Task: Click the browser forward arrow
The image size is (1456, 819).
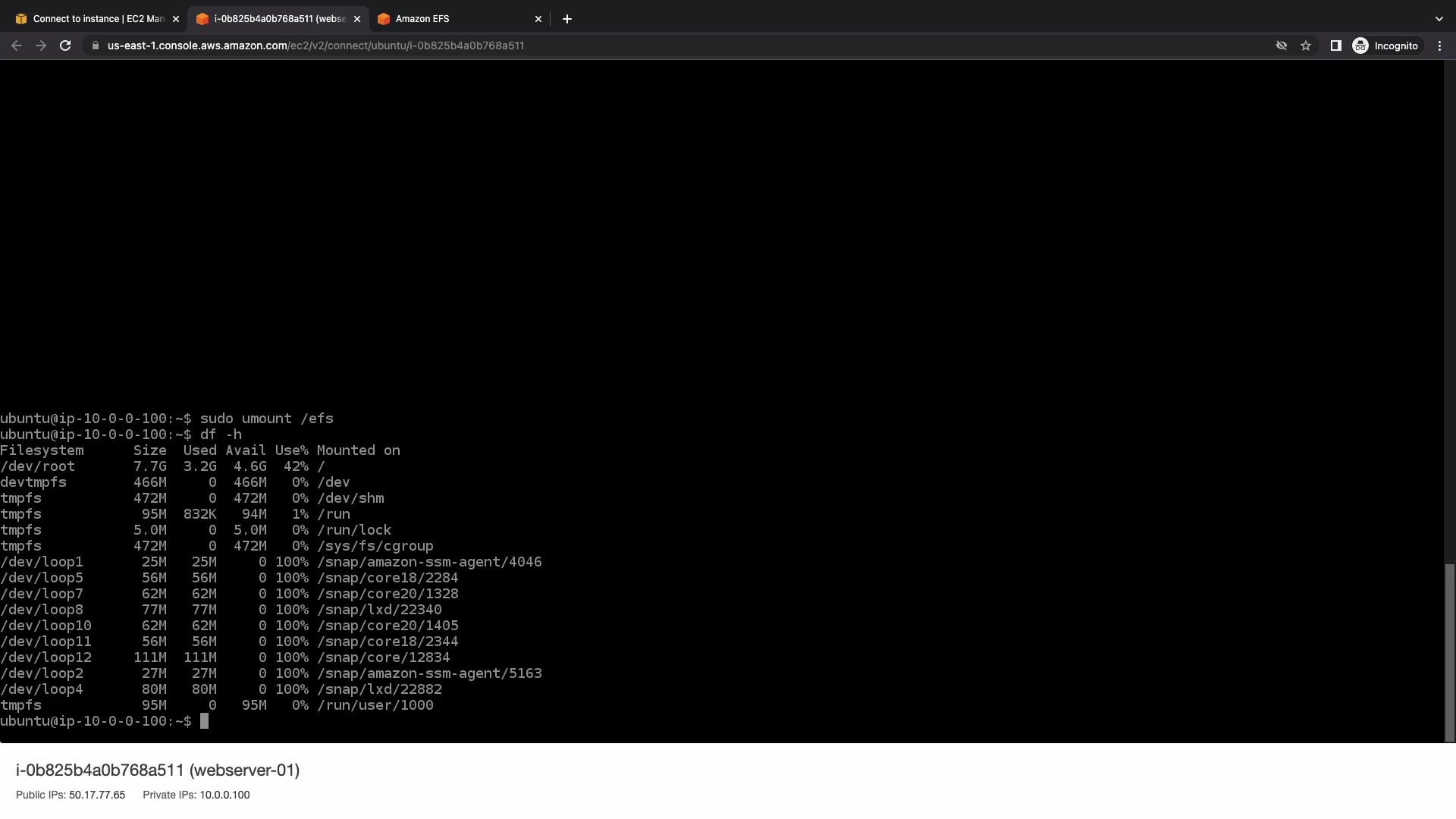Action: point(41,45)
